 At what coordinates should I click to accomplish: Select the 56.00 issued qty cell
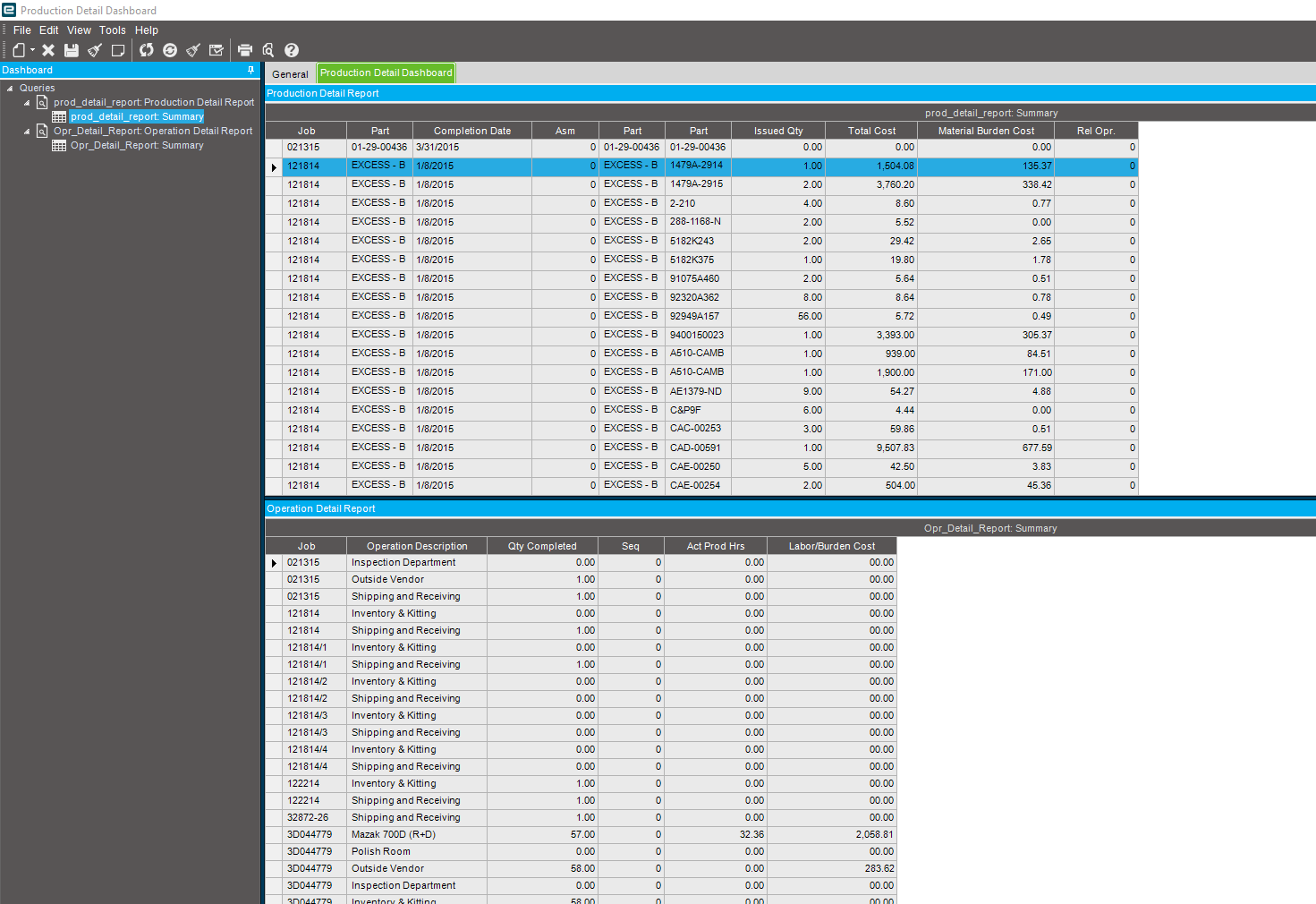778,316
